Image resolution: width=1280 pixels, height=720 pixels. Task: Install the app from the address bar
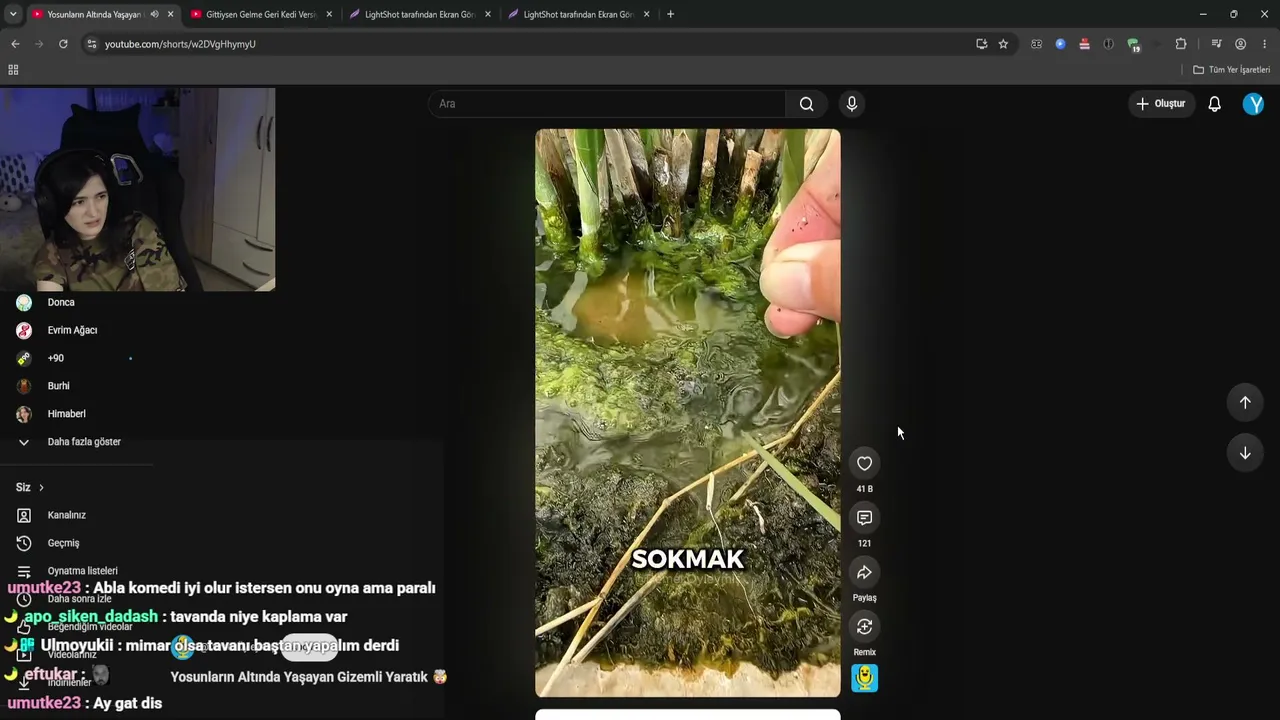click(981, 44)
